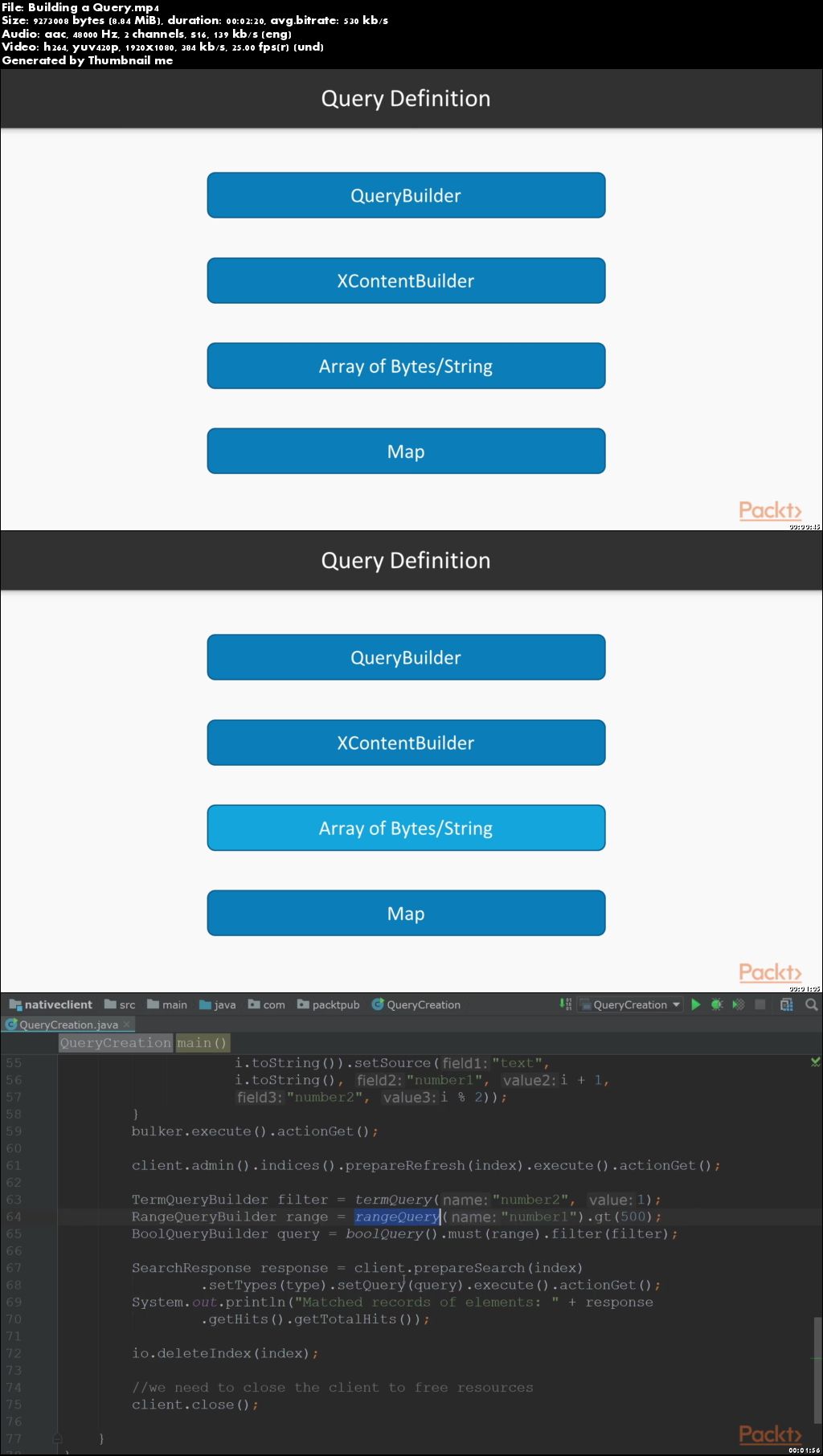This screenshot has width=823, height=1456.
Task: Click the '//we need to close the client' comment
Action: point(333,1388)
